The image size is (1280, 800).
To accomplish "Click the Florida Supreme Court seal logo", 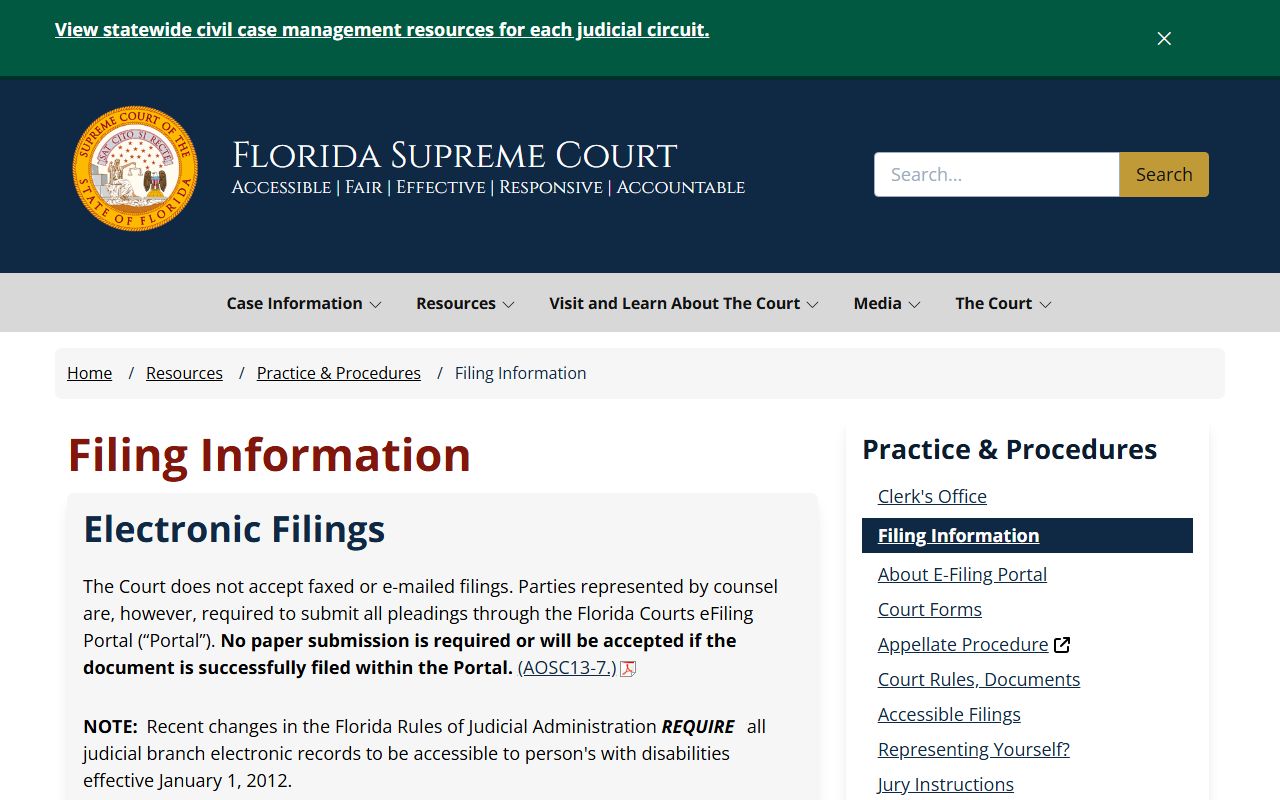I will (x=135, y=169).
